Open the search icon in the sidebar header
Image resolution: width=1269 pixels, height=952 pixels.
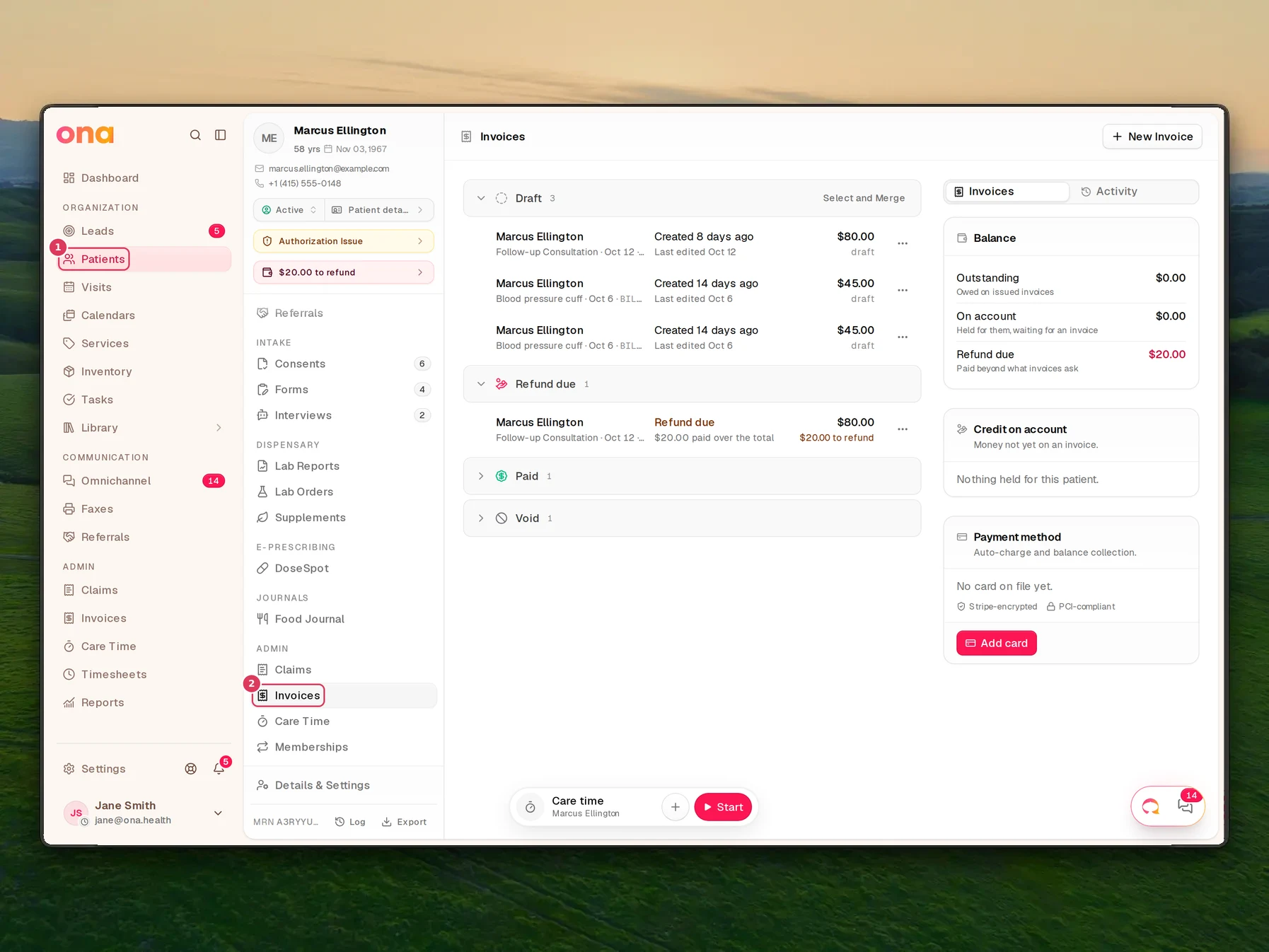(x=195, y=135)
